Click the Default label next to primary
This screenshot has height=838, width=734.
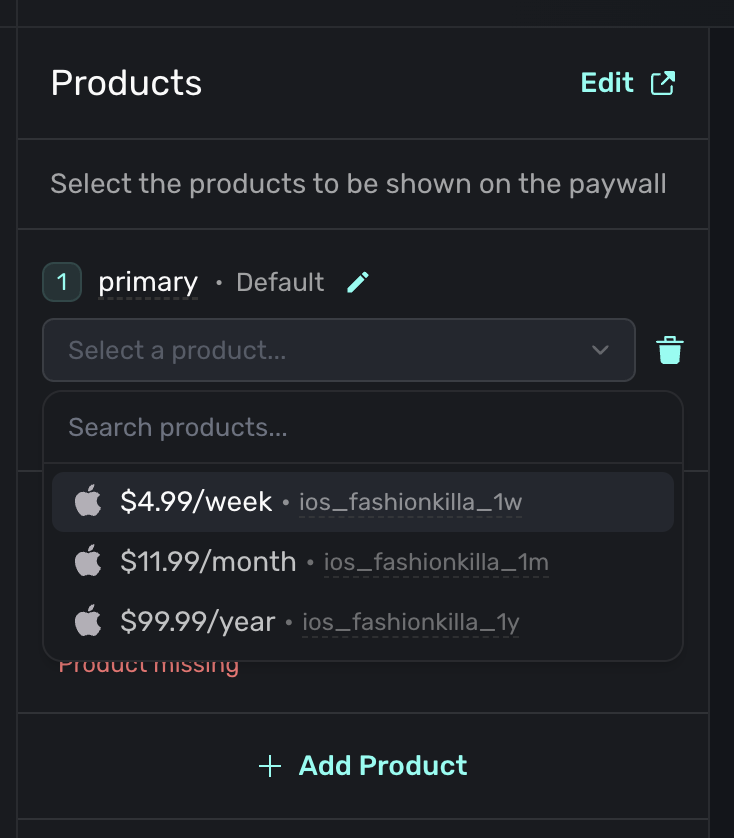click(x=279, y=282)
